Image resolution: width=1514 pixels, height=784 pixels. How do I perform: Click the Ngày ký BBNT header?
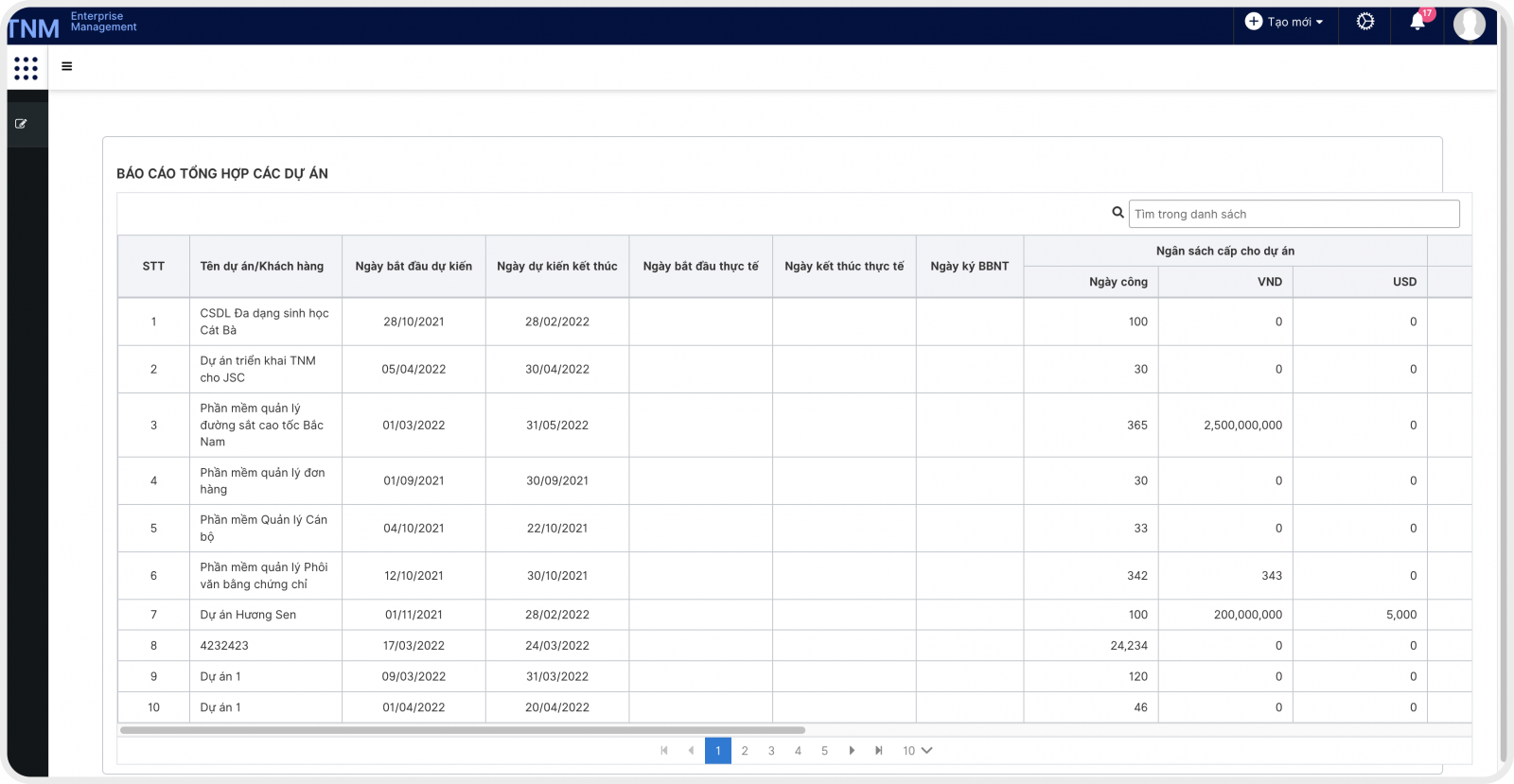tap(970, 267)
